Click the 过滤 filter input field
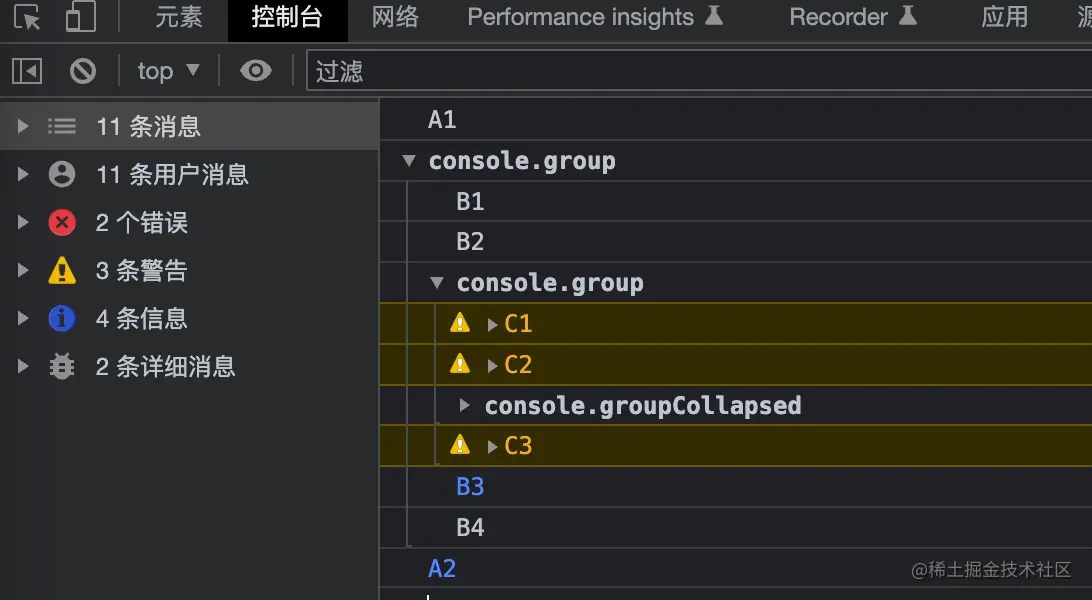This screenshot has height=600, width=1092. point(690,71)
